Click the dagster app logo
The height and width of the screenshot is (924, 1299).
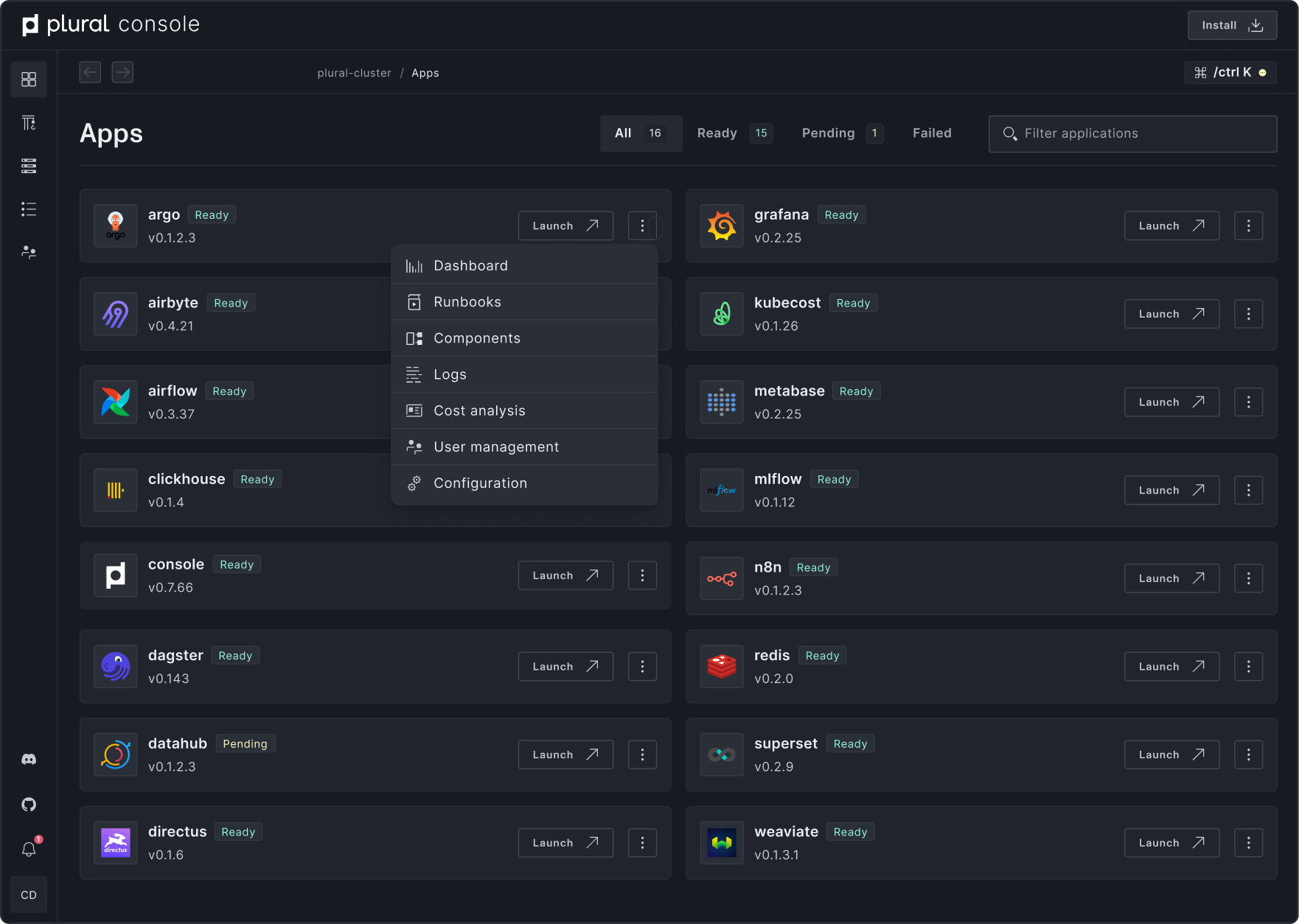coord(116,666)
